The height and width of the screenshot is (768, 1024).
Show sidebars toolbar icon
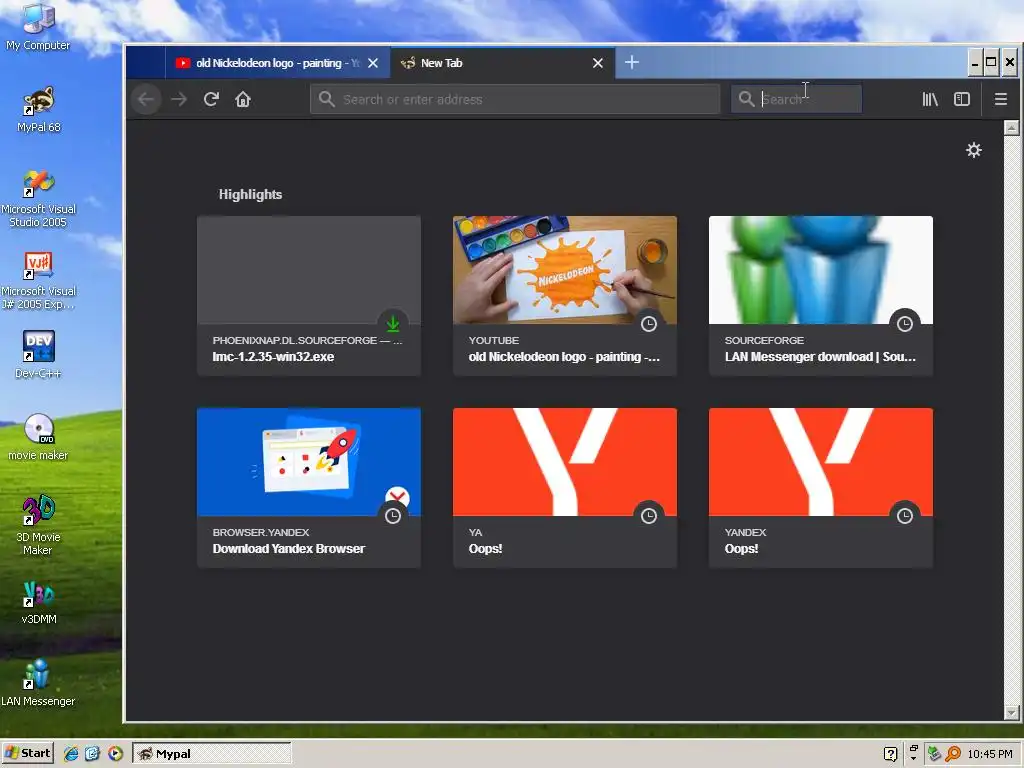tap(962, 99)
